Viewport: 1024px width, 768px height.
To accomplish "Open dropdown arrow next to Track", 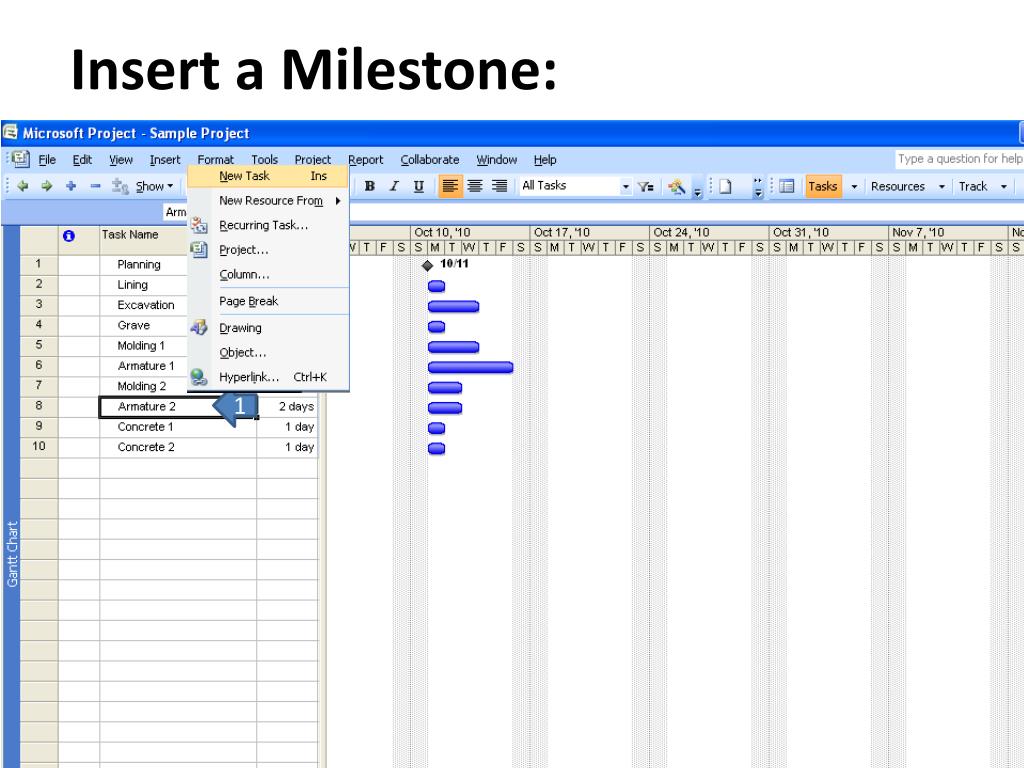I will [x=1004, y=187].
